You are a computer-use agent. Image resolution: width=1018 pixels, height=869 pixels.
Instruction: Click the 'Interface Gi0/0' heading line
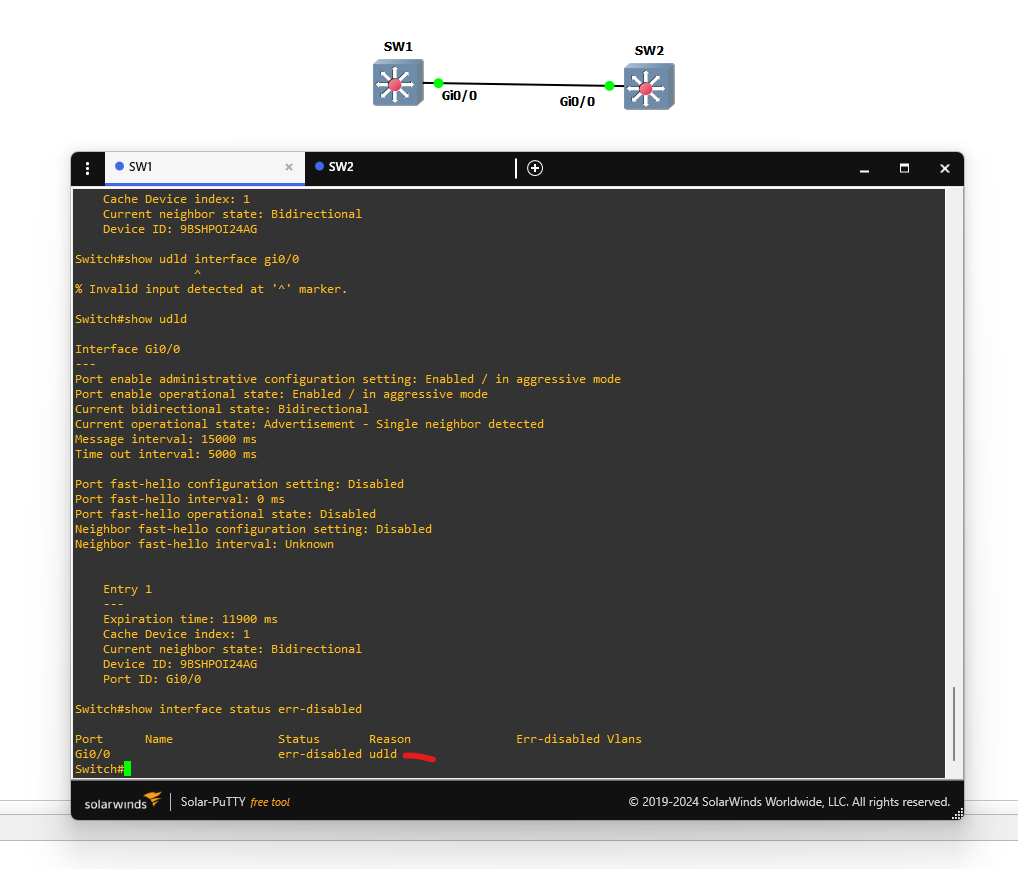click(x=127, y=349)
